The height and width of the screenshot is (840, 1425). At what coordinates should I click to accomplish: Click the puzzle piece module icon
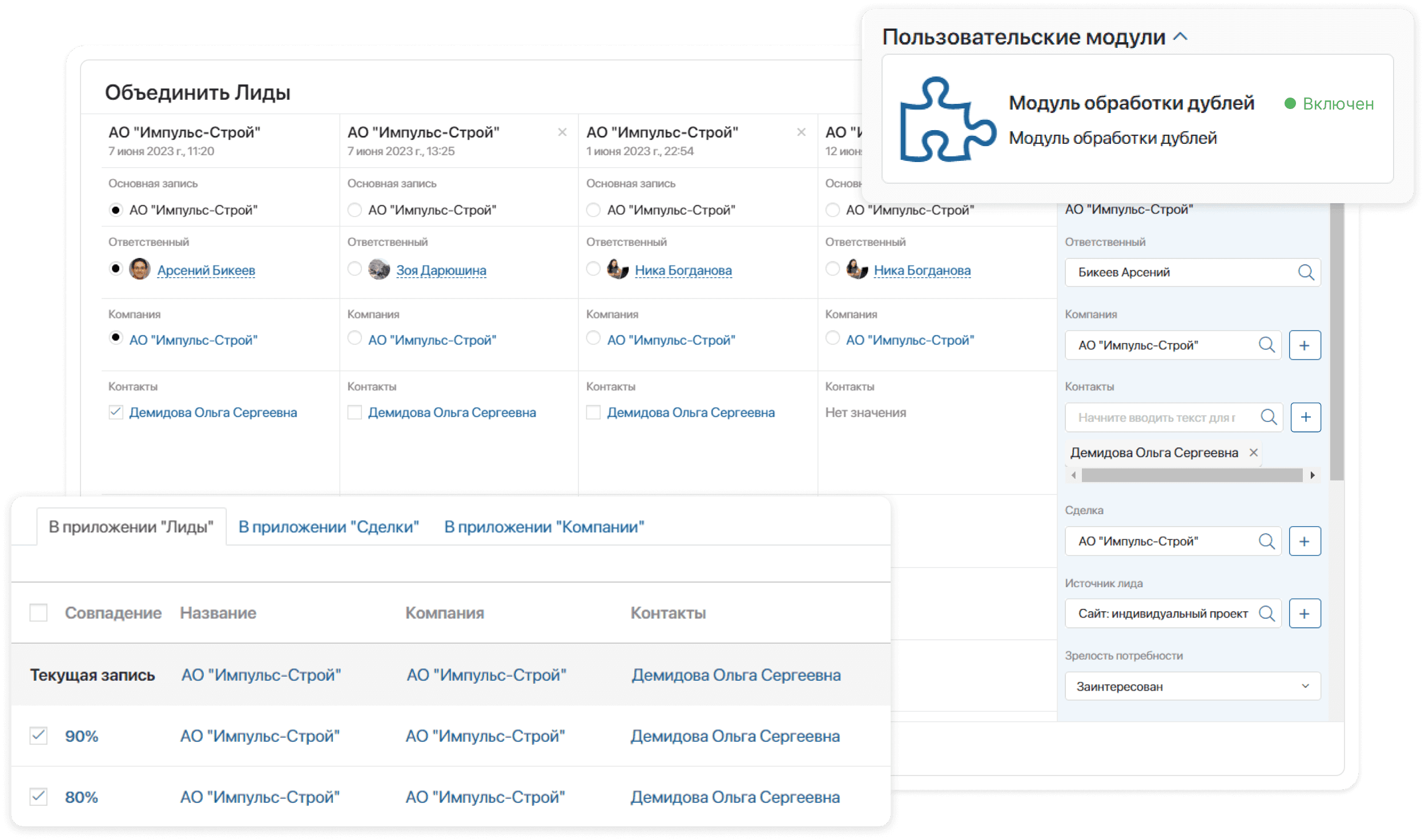click(947, 119)
